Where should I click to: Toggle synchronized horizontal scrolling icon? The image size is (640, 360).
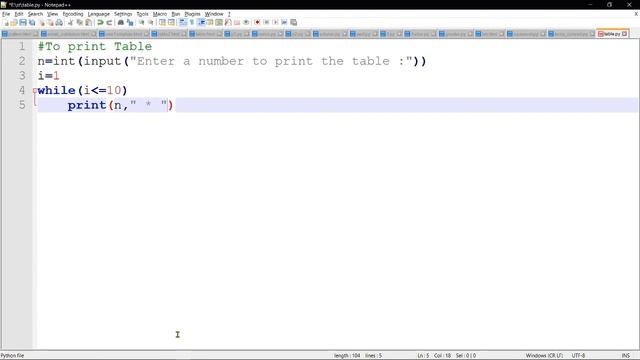(x=171, y=22)
